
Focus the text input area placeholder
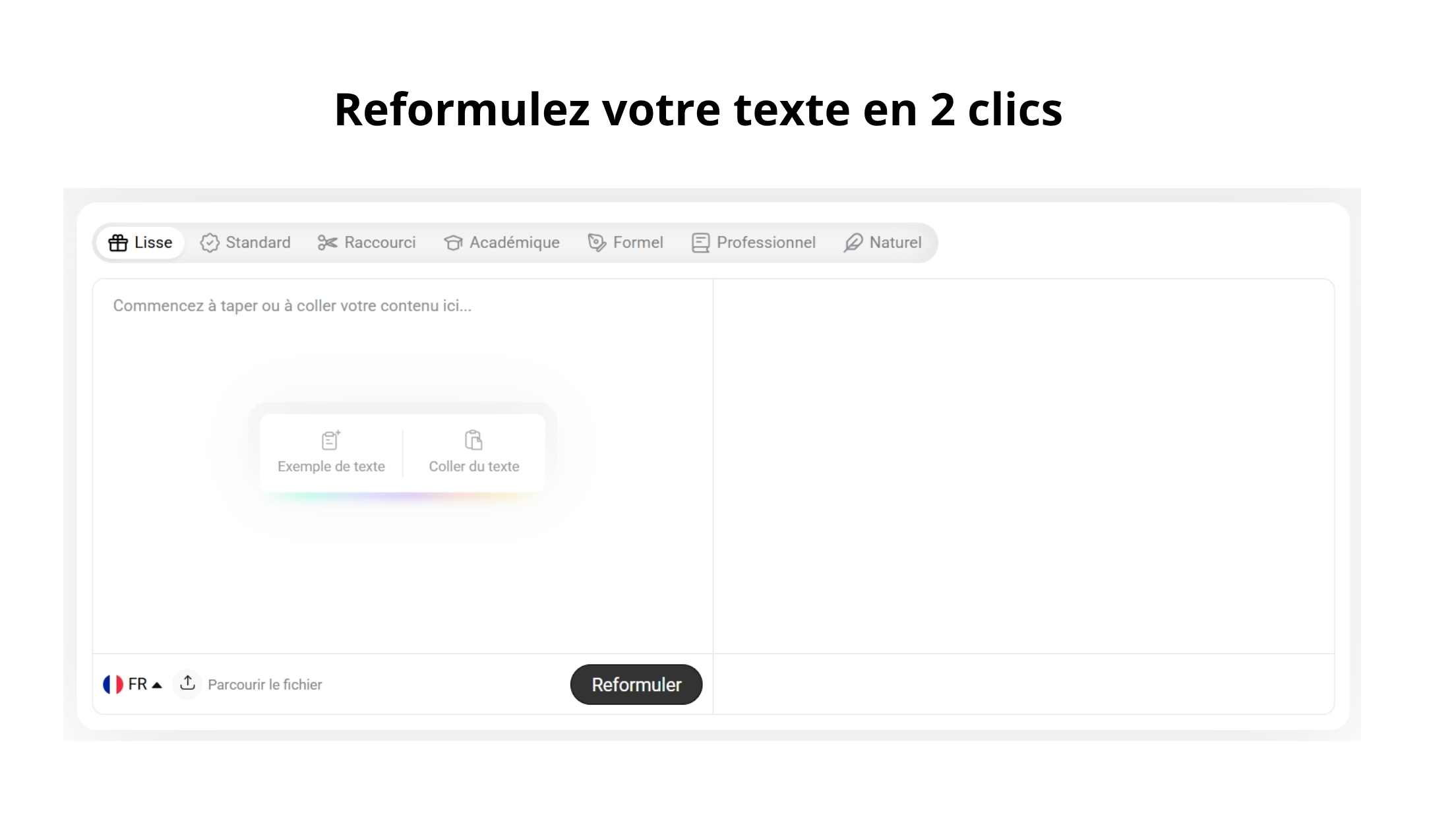coord(292,306)
